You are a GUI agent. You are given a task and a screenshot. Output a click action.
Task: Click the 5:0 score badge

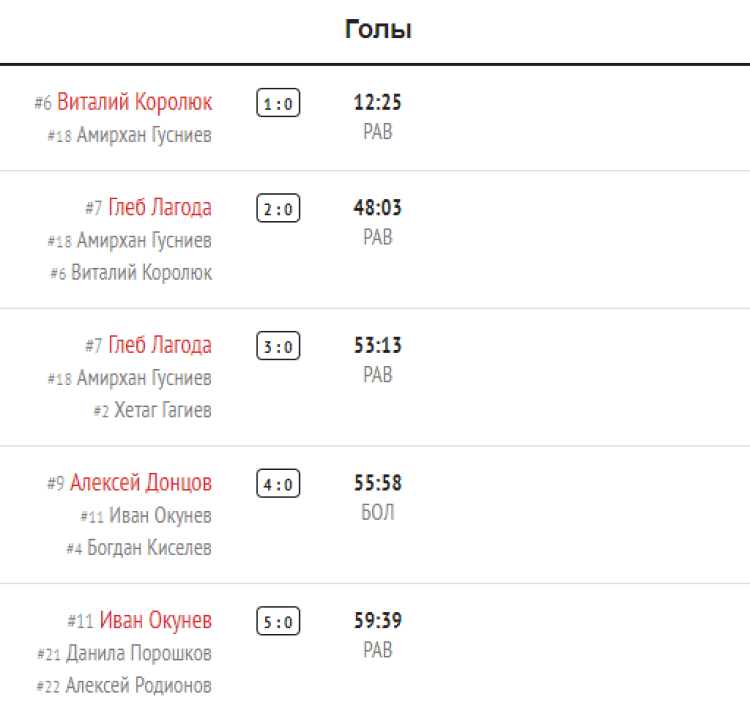(x=278, y=622)
